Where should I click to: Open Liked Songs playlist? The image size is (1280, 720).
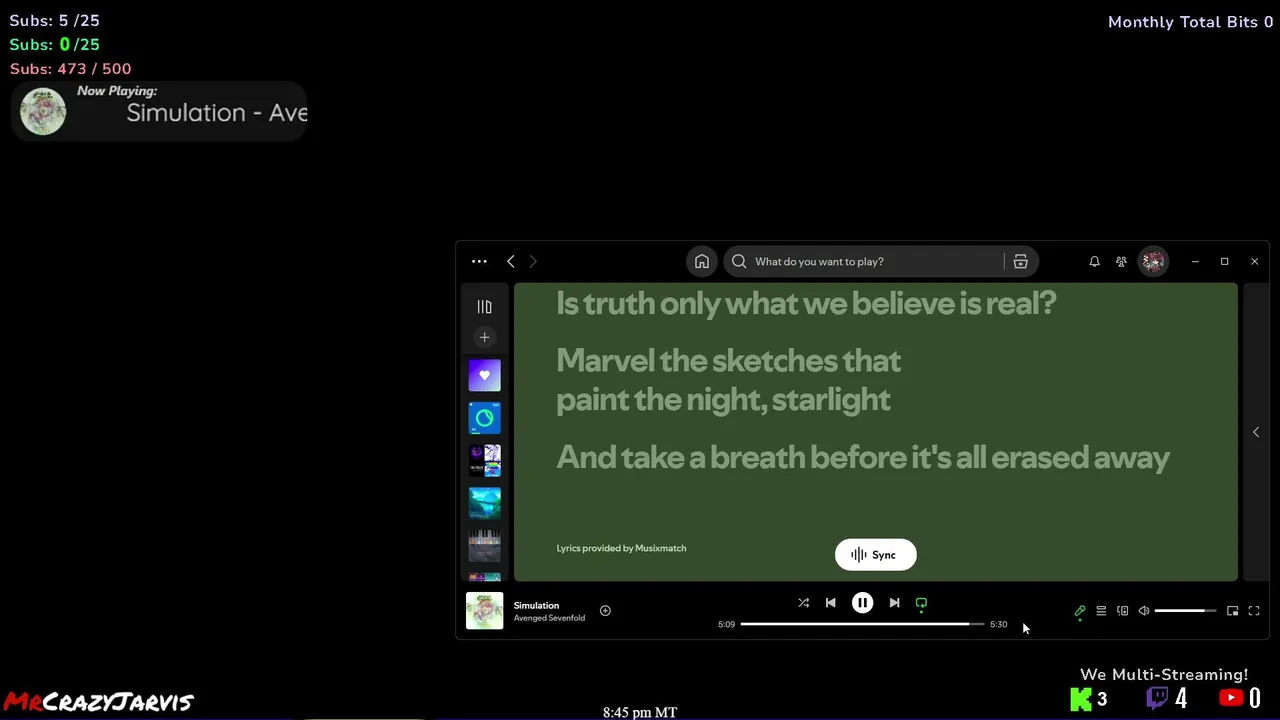(x=484, y=376)
